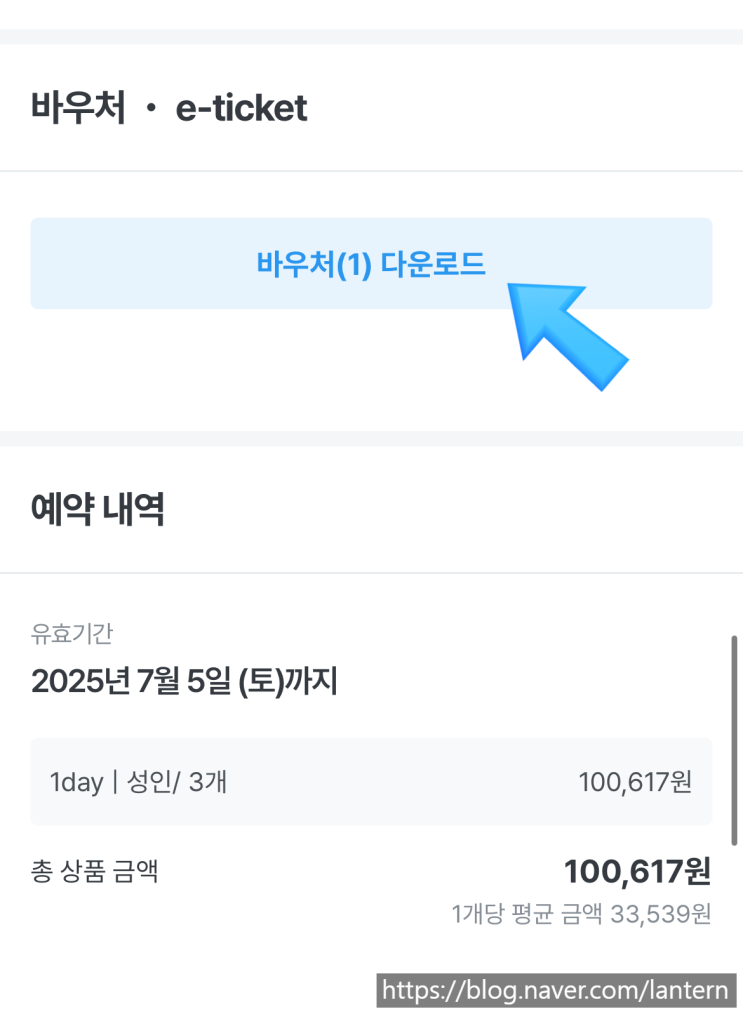
Task: Click the bold total 100,617원 amount
Action: (x=637, y=871)
